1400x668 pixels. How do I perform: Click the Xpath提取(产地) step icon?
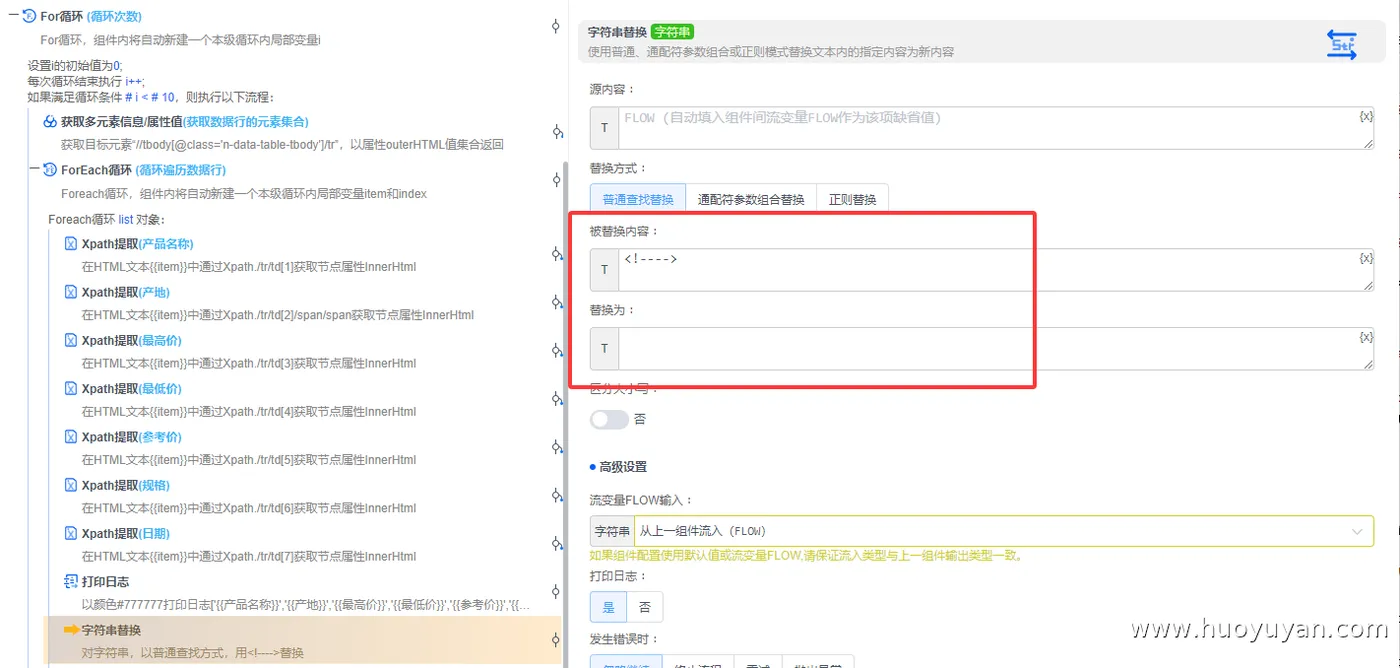tap(71, 292)
